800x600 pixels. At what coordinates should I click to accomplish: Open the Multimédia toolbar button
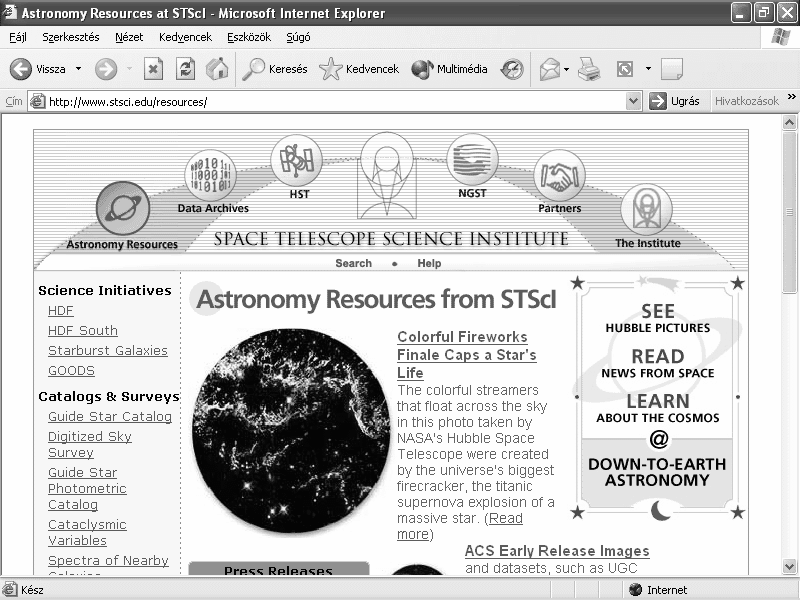click(x=449, y=69)
